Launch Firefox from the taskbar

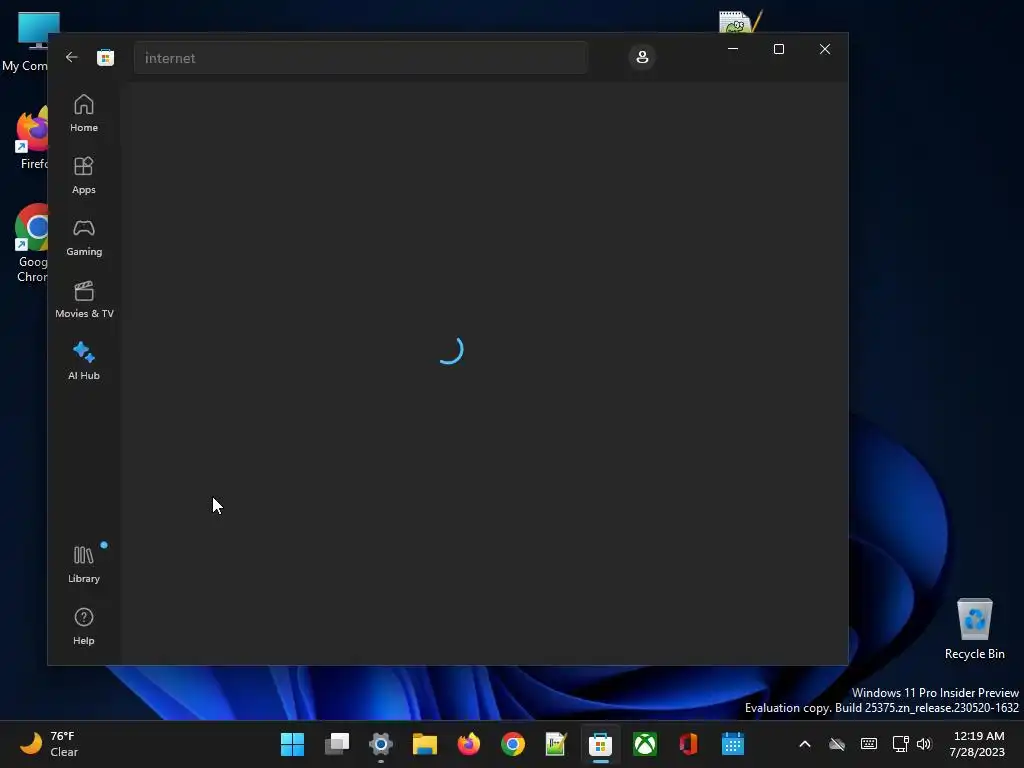[x=469, y=744]
